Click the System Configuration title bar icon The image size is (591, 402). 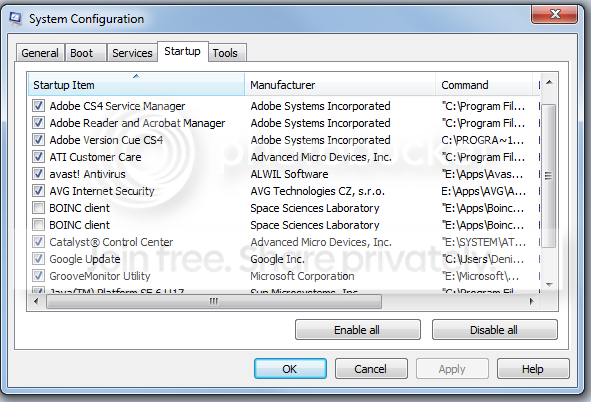pyautogui.click(x=15, y=18)
